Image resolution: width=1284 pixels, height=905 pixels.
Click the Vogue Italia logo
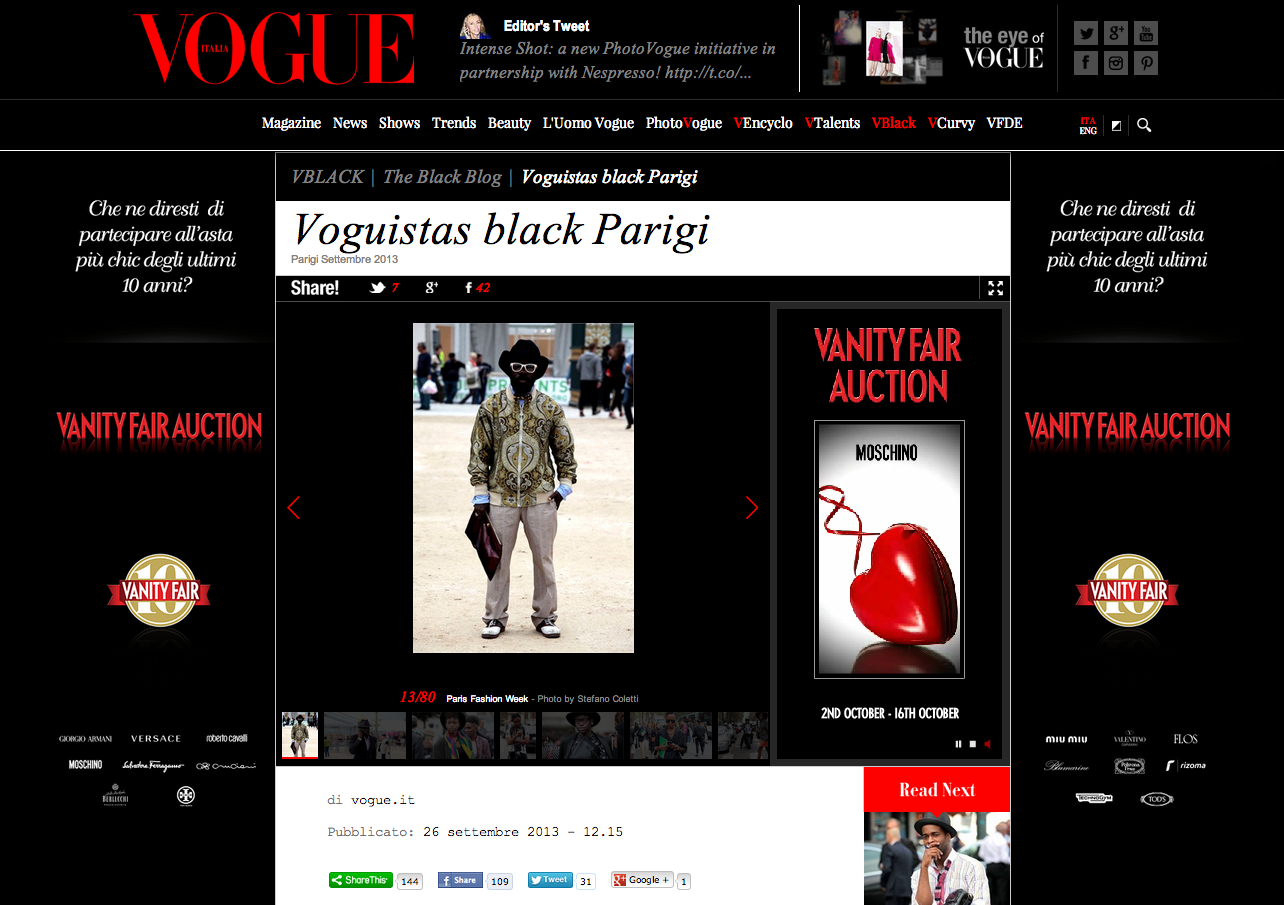tap(274, 49)
